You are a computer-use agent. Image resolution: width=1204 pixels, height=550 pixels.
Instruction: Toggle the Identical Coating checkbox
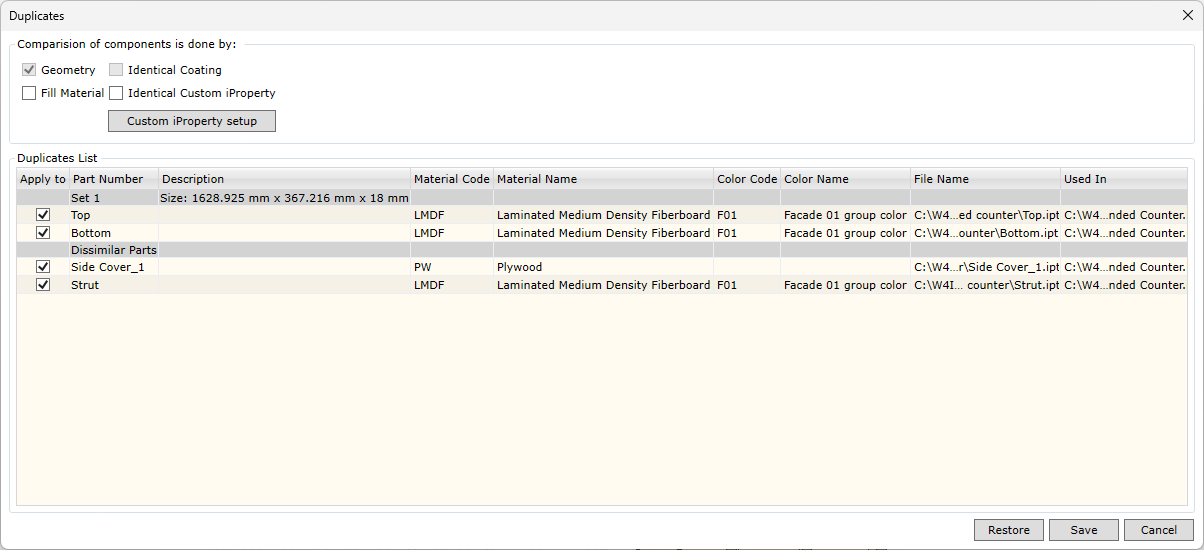tap(116, 70)
